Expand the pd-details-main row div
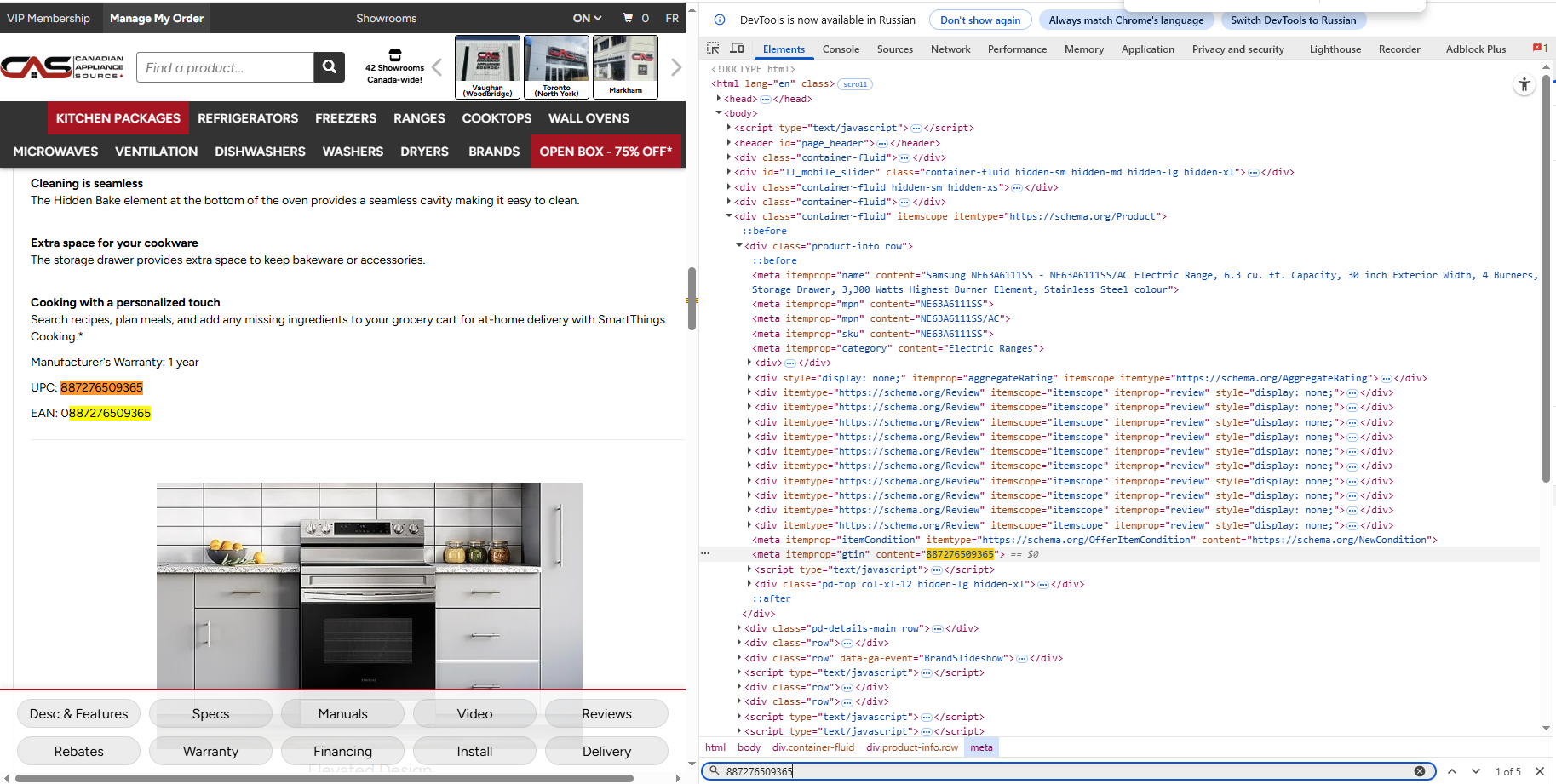 pos(739,628)
